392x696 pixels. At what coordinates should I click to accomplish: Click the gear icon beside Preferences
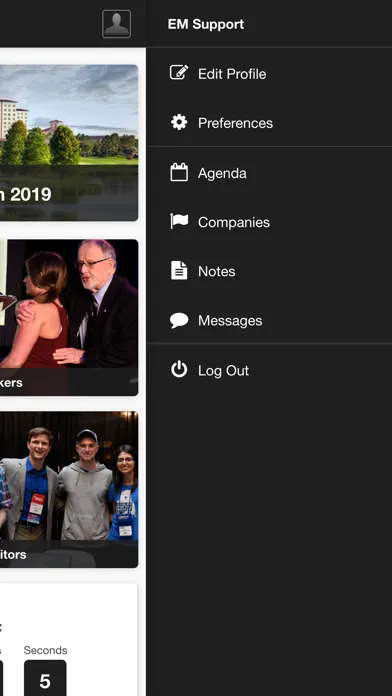179,122
